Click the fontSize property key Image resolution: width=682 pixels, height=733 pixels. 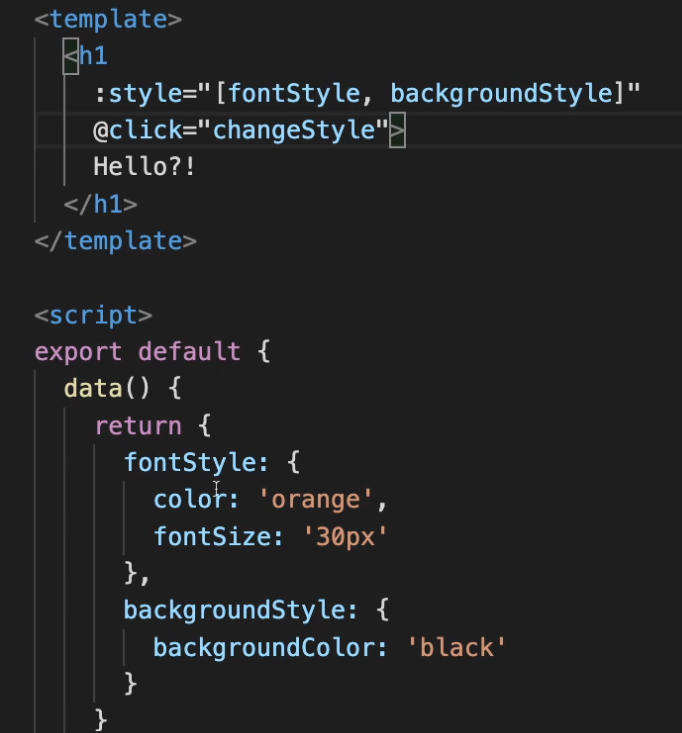[212, 537]
